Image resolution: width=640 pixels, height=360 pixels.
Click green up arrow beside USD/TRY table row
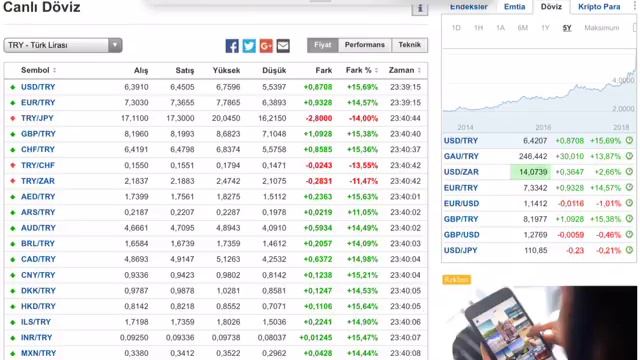tap(13, 87)
